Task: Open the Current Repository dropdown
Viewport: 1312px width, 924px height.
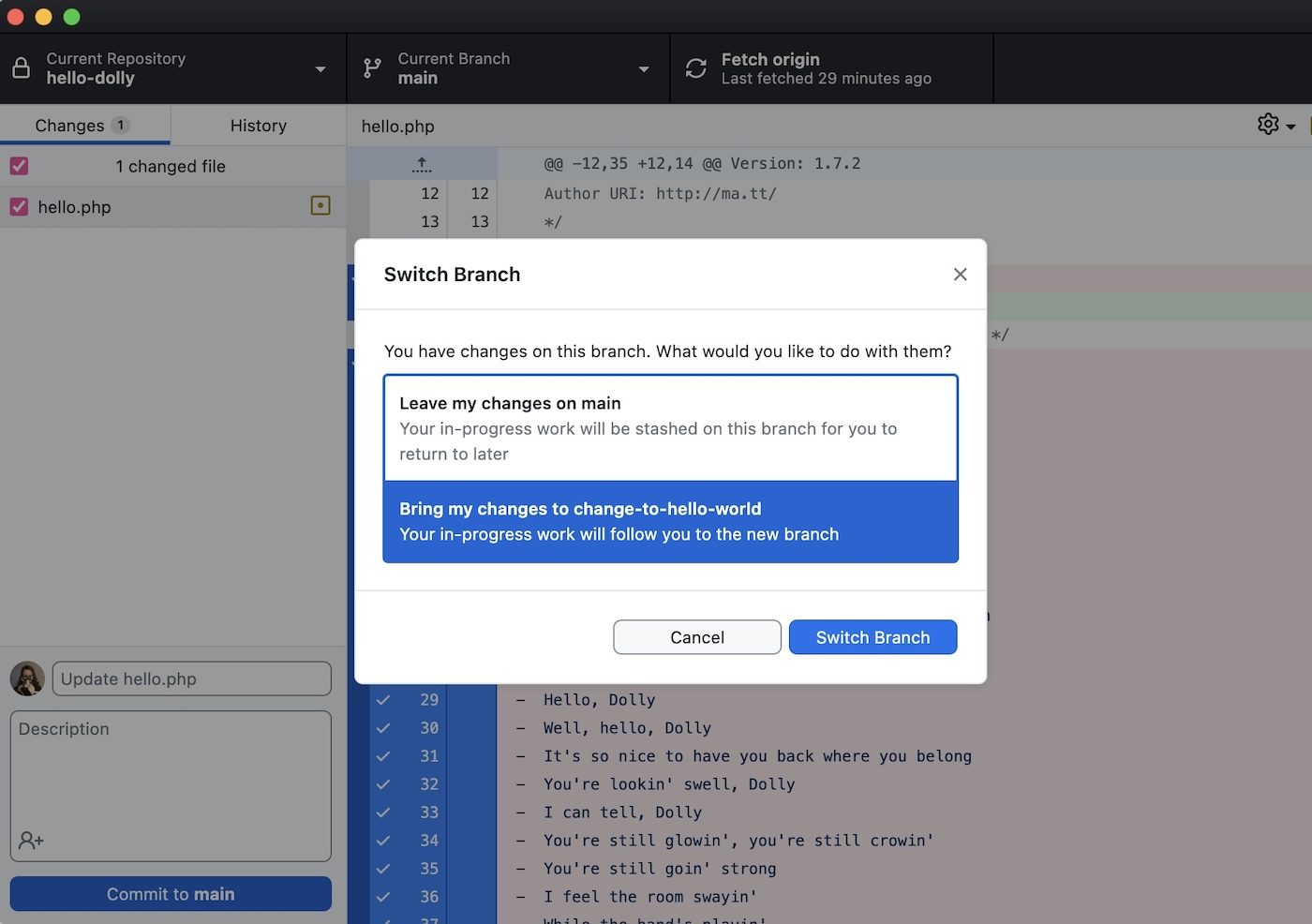Action: pos(320,68)
